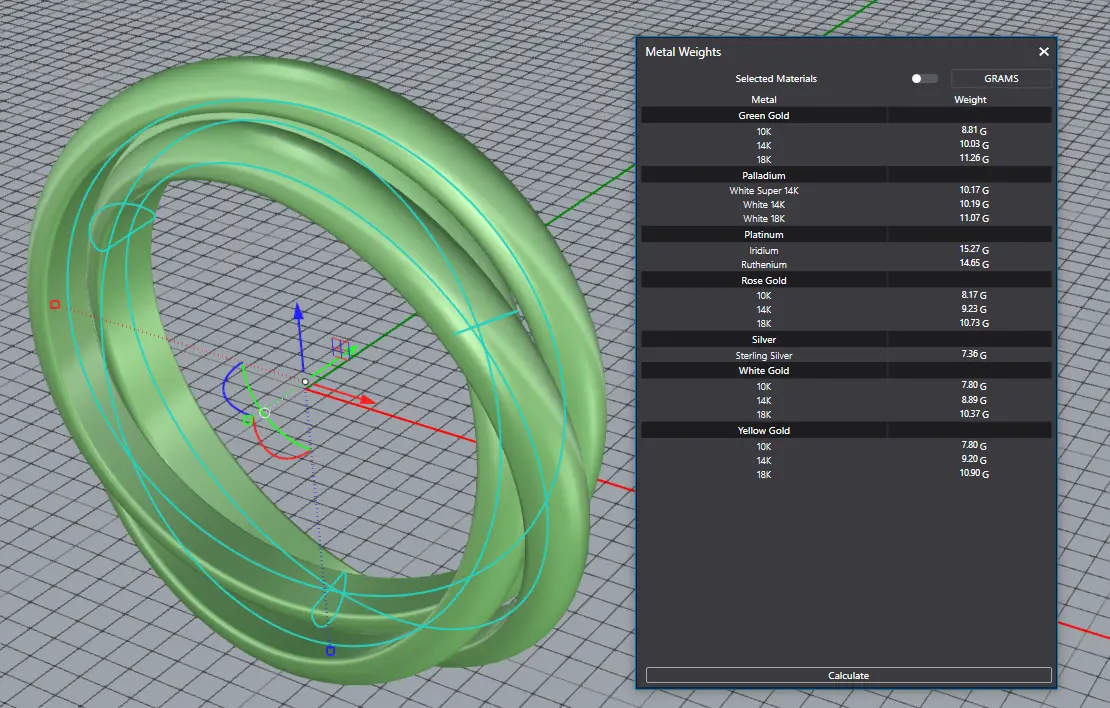Switch units with the GRAMS button
Screen dimensions: 1110x708
pos(1001,79)
